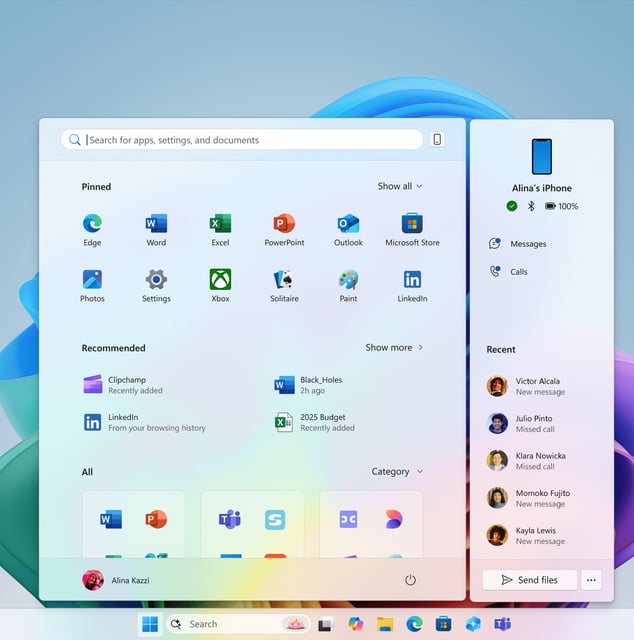This screenshot has height=640, width=634.
Task: Open Microsoft Store from the taskbar
Action: pos(443,624)
